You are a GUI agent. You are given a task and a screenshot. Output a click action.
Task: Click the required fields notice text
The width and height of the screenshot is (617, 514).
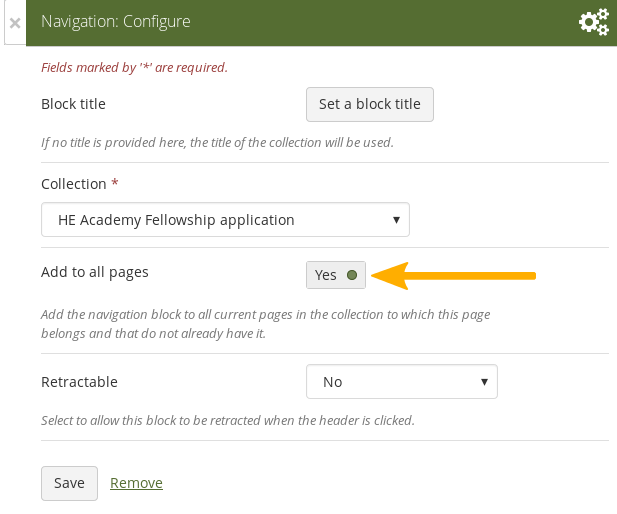click(134, 68)
